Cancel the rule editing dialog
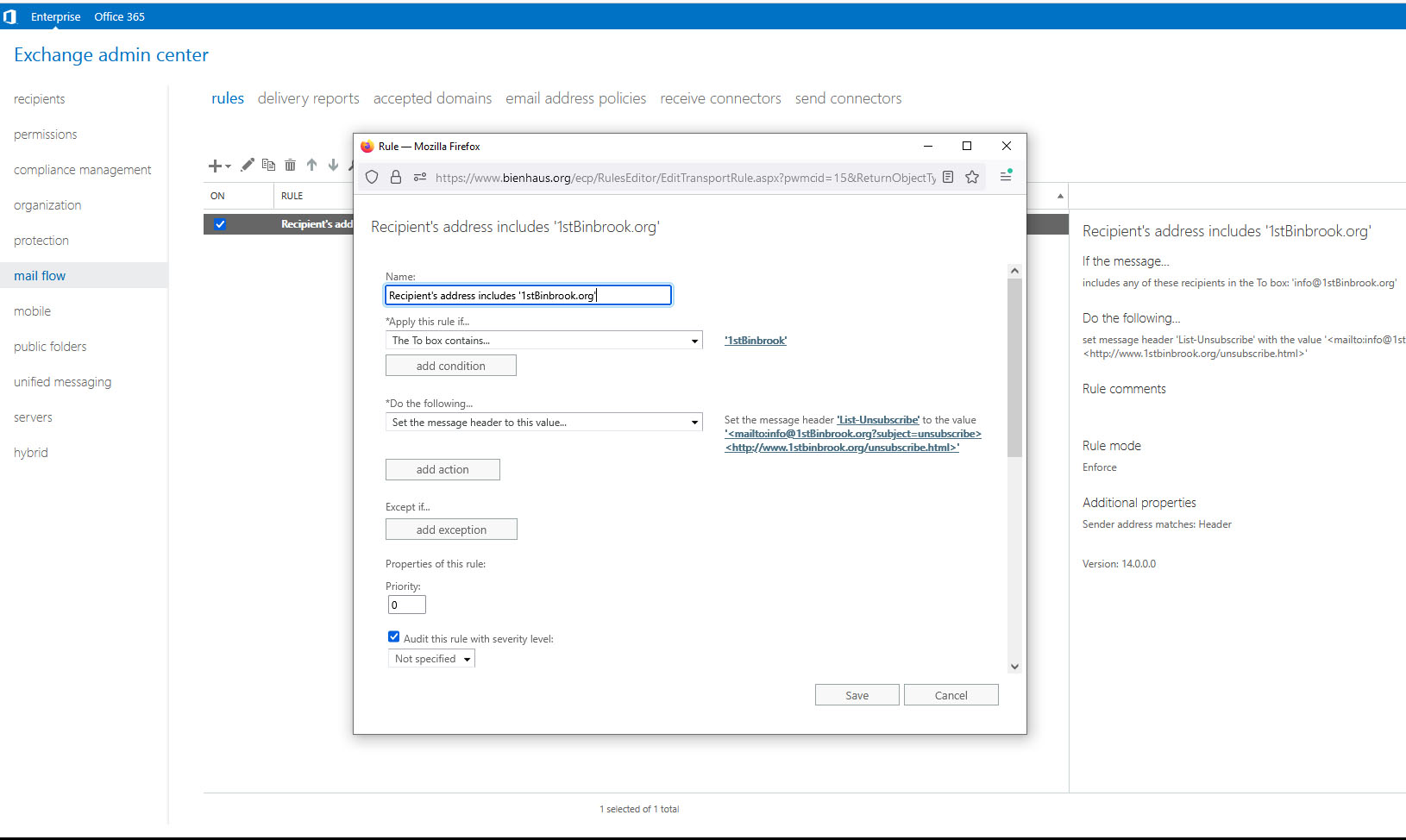Screen dimensions: 1406x840 click(x=951, y=695)
